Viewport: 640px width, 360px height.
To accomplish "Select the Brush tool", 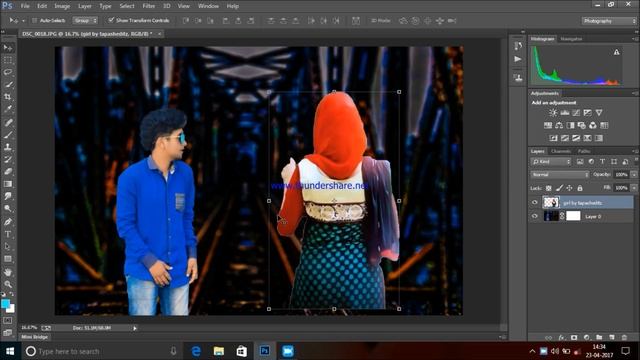I will pos(8,134).
